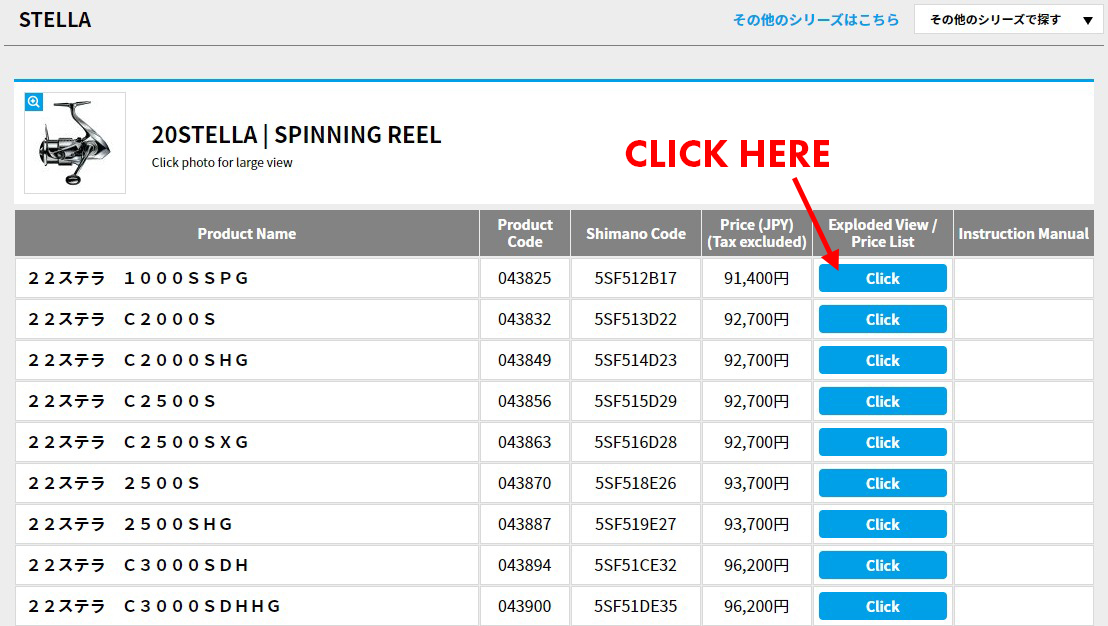The width and height of the screenshot is (1108, 626).
Task: Select product name ２２ステラ Ｃ３０００ＳＤＨ
Action: tap(138, 565)
